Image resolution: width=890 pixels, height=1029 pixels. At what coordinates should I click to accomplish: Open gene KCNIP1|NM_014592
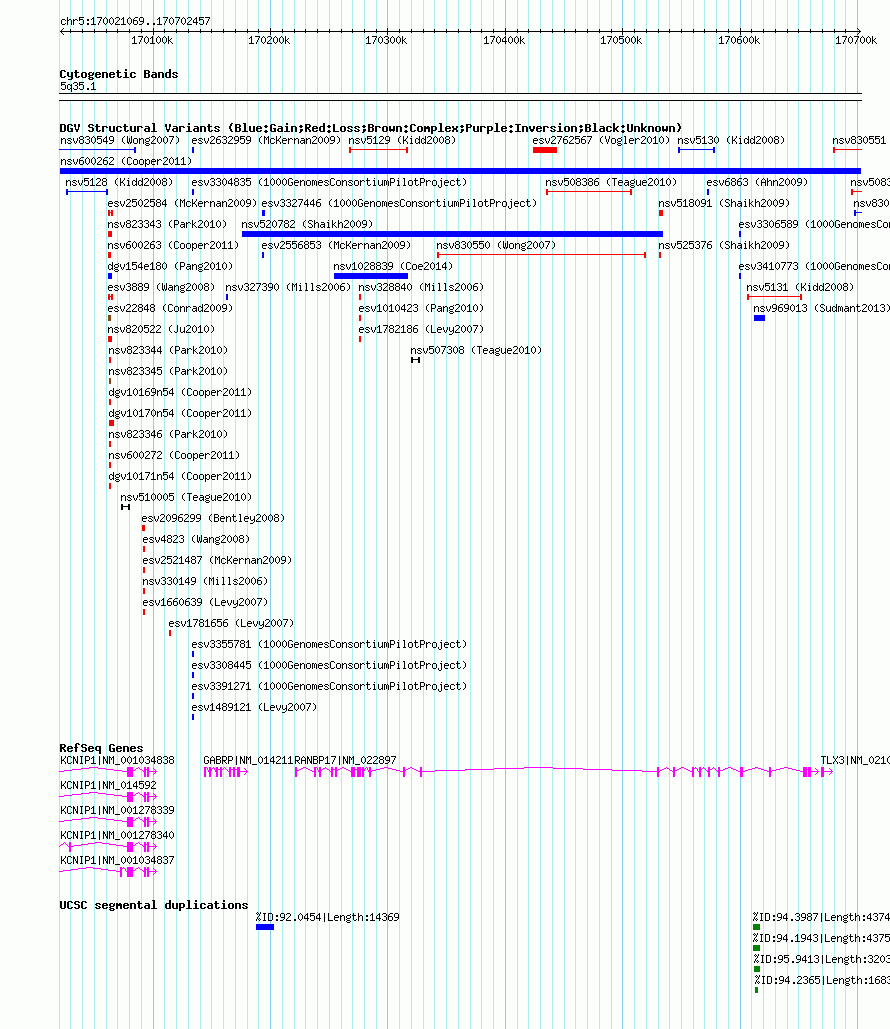pos(108,786)
